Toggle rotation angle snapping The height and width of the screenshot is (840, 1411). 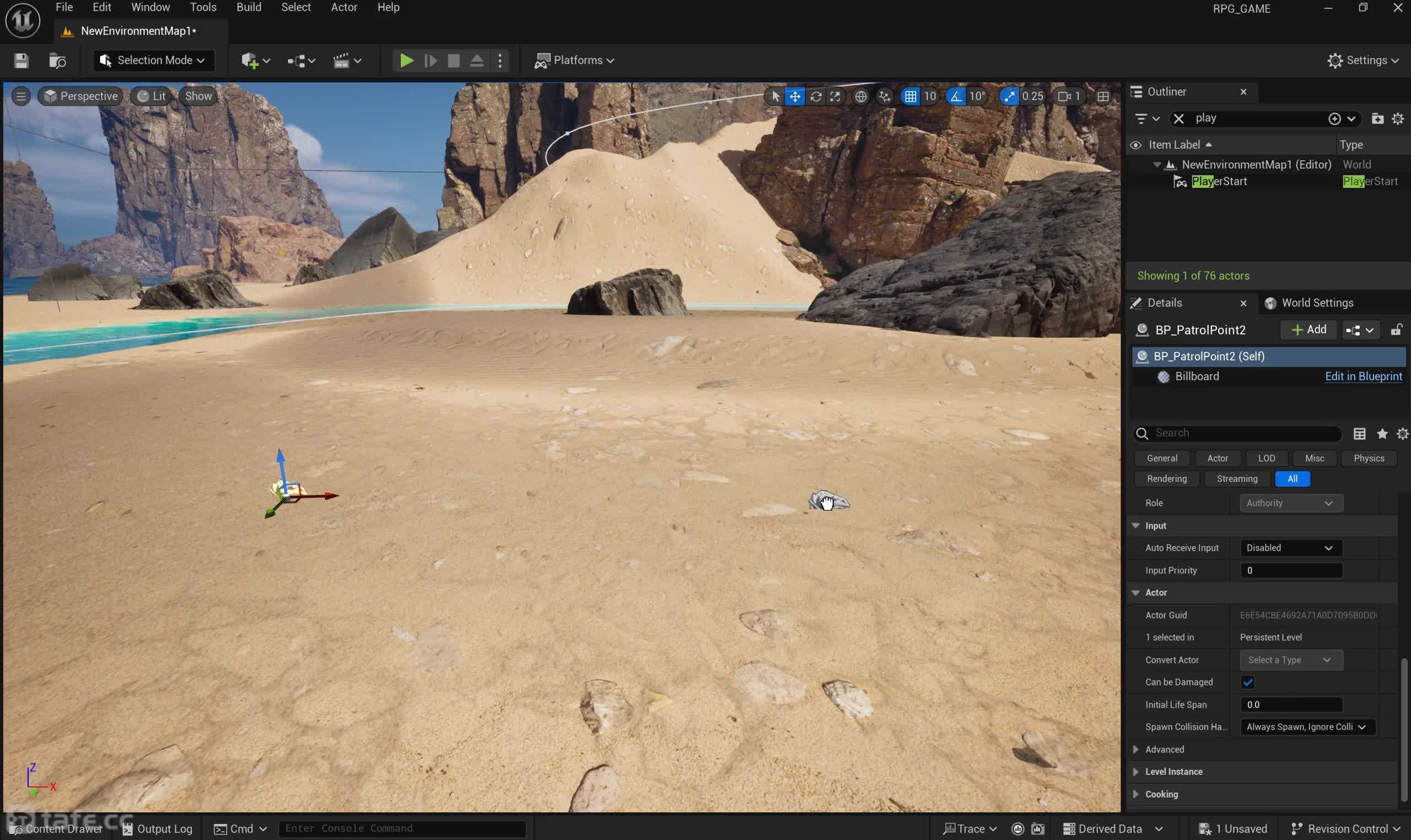955,96
